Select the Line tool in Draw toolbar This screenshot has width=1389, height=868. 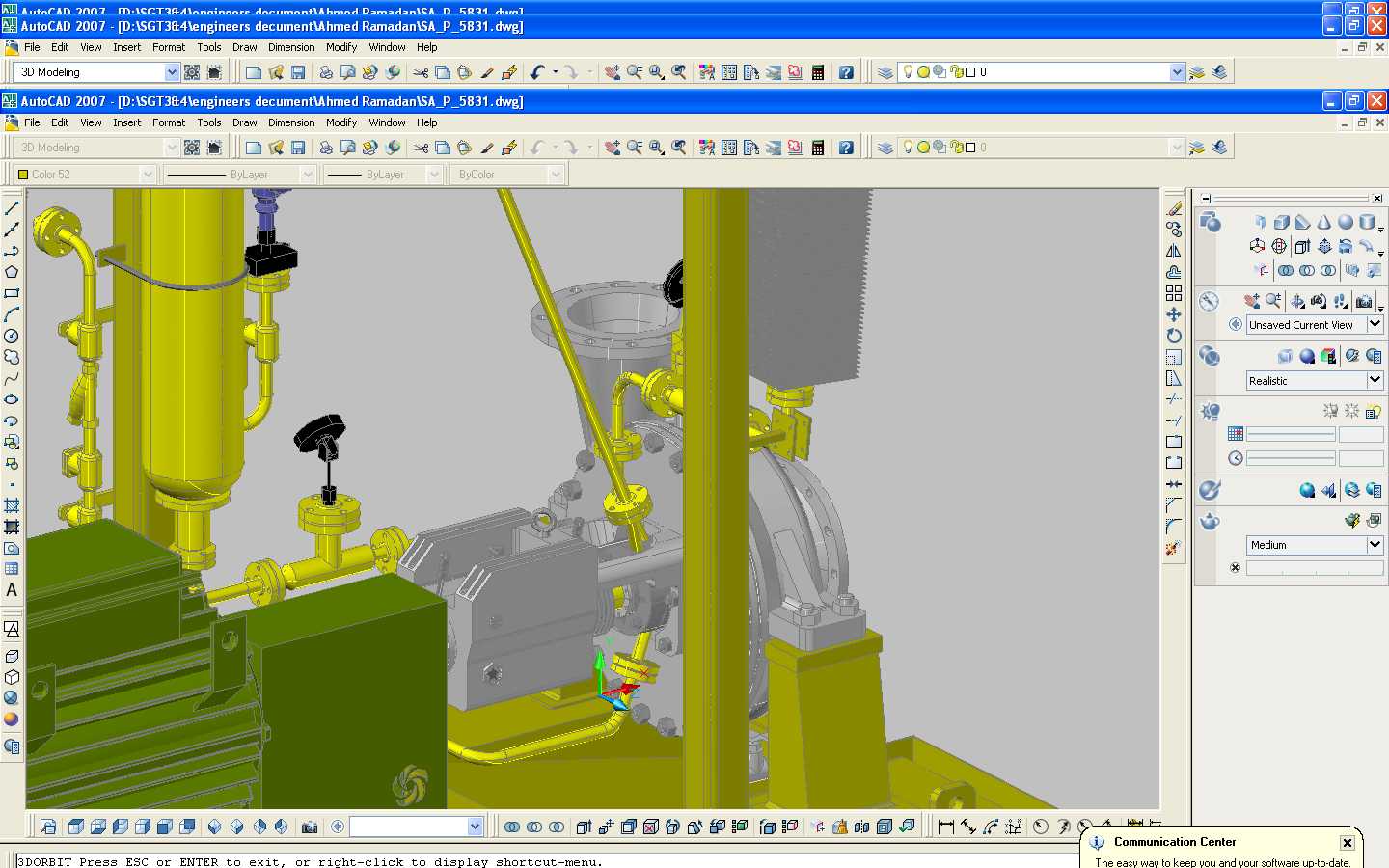tap(12, 208)
